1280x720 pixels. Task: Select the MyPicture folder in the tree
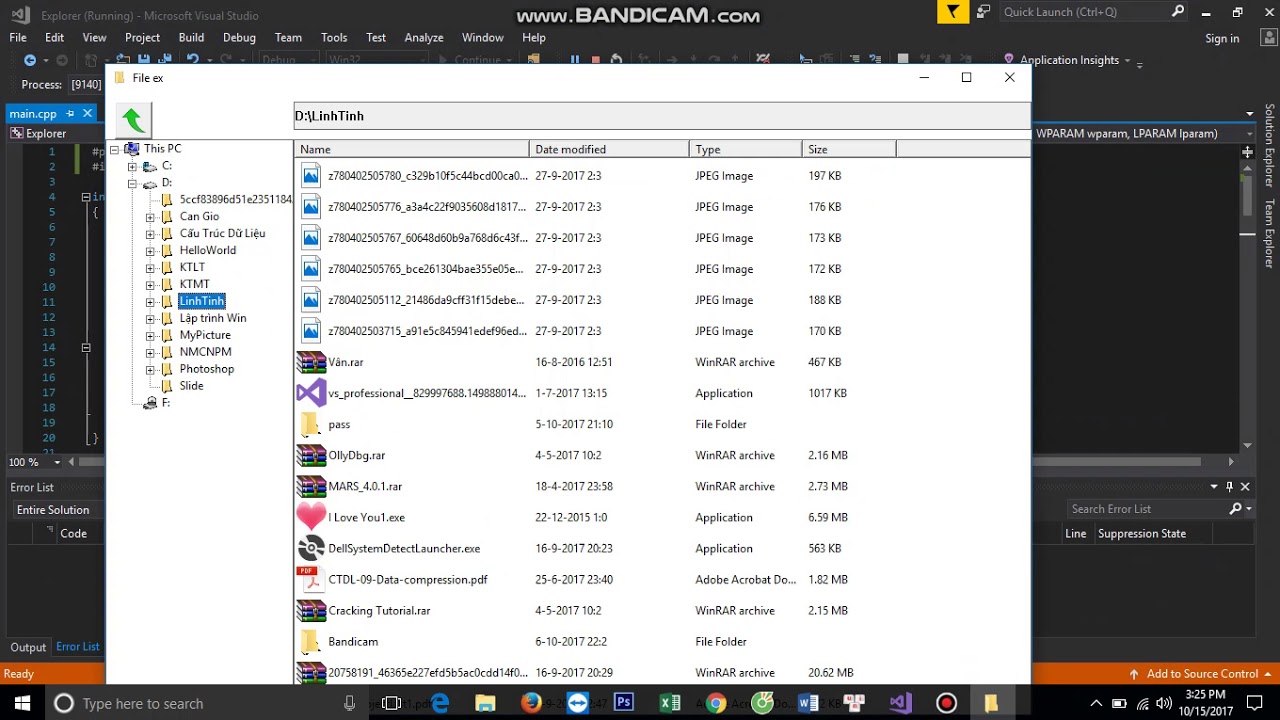(x=205, y=336)
